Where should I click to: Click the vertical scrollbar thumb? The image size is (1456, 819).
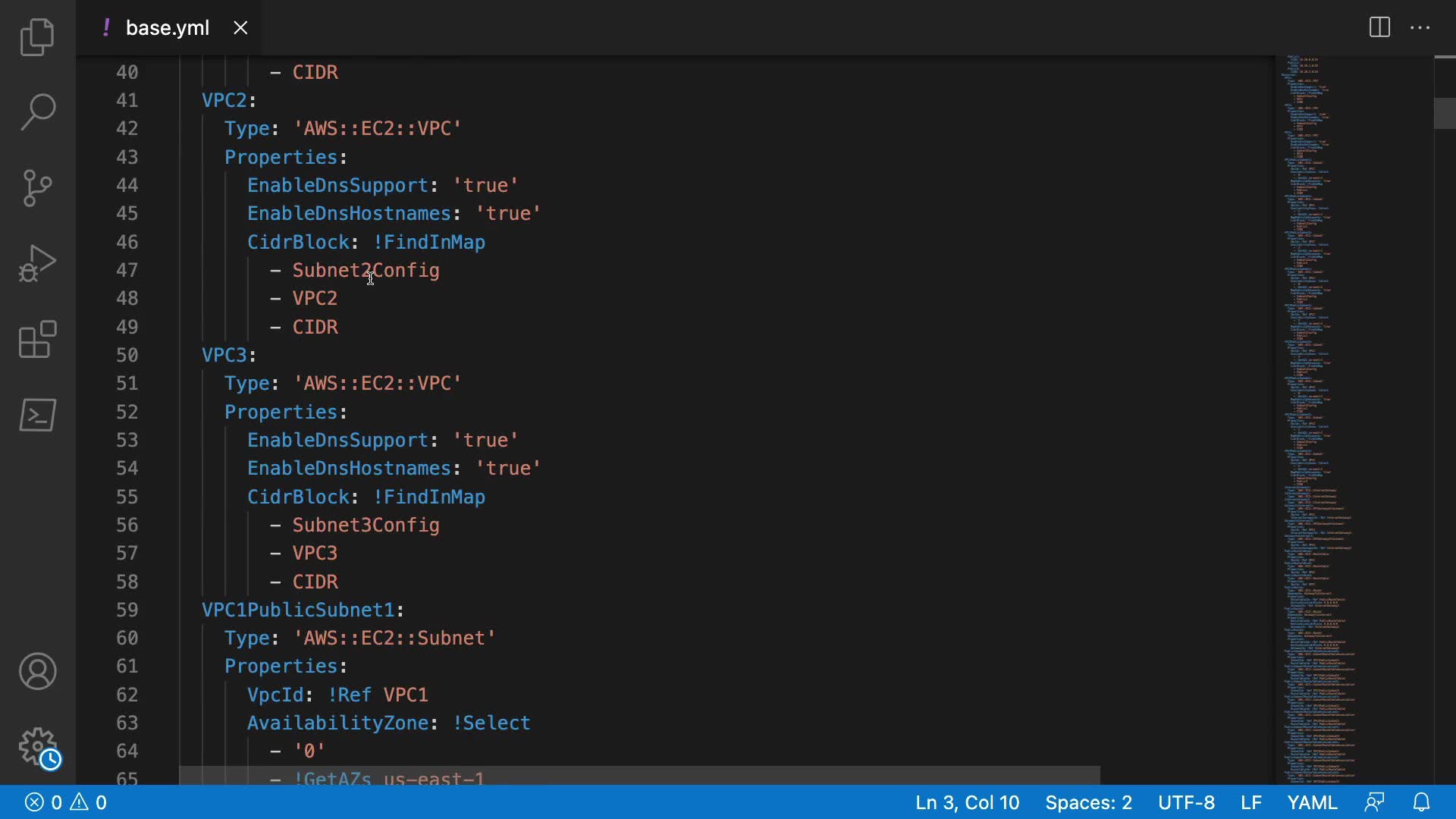click(x=1445, y=114)
